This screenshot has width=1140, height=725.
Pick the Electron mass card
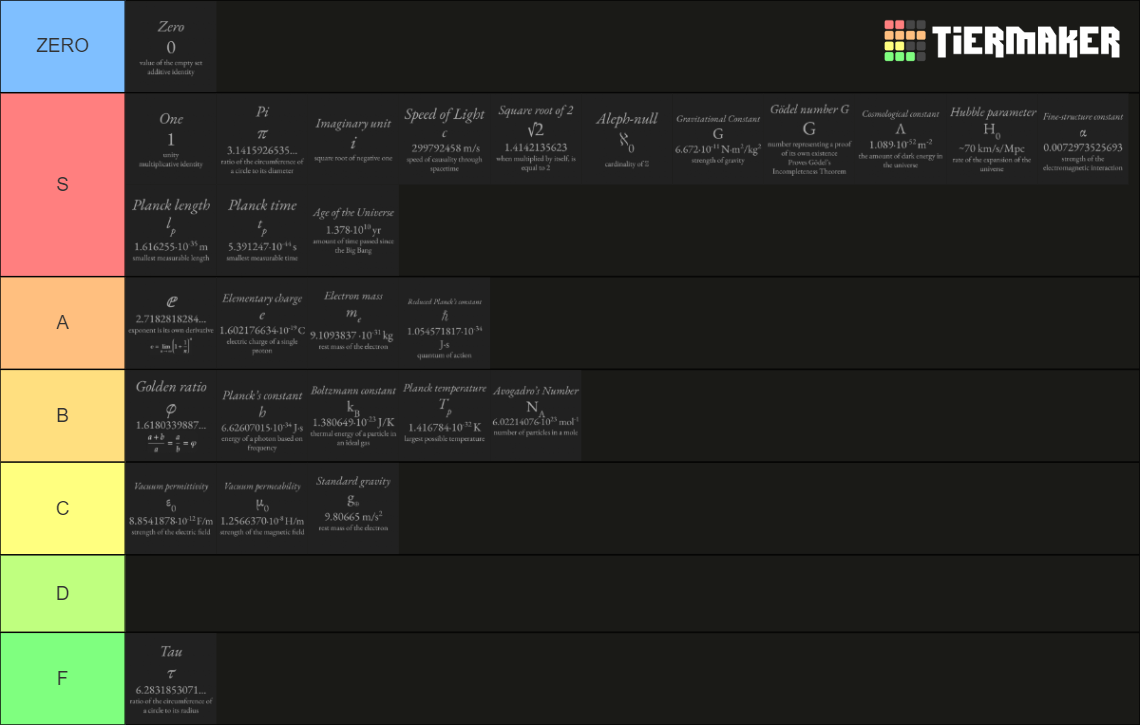click(x=353, y=323)
